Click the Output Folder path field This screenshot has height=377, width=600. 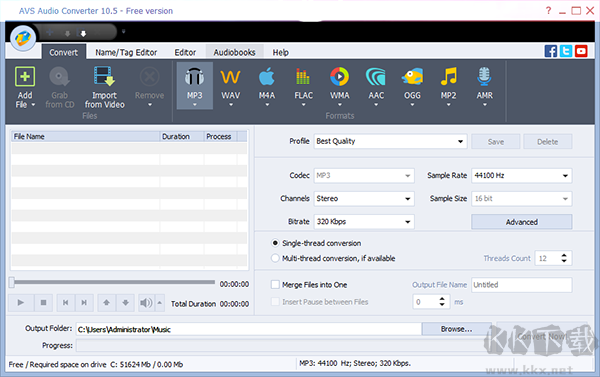pos(249,329)
